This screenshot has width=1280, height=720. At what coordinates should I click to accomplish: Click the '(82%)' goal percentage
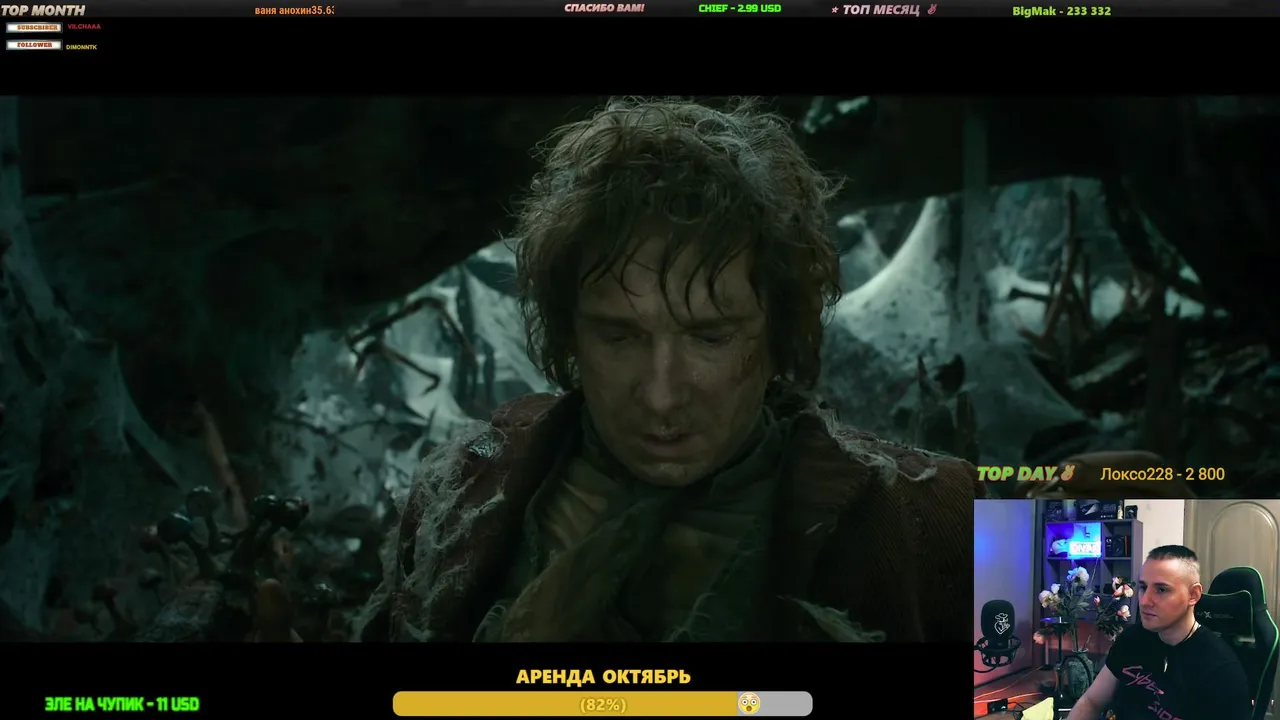pyautogui.click(x=603, y=705)
